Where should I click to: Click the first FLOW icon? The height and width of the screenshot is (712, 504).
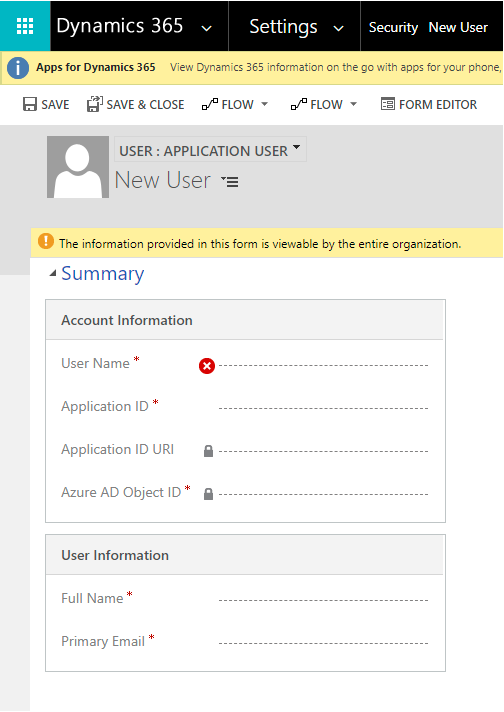point(210,104)
